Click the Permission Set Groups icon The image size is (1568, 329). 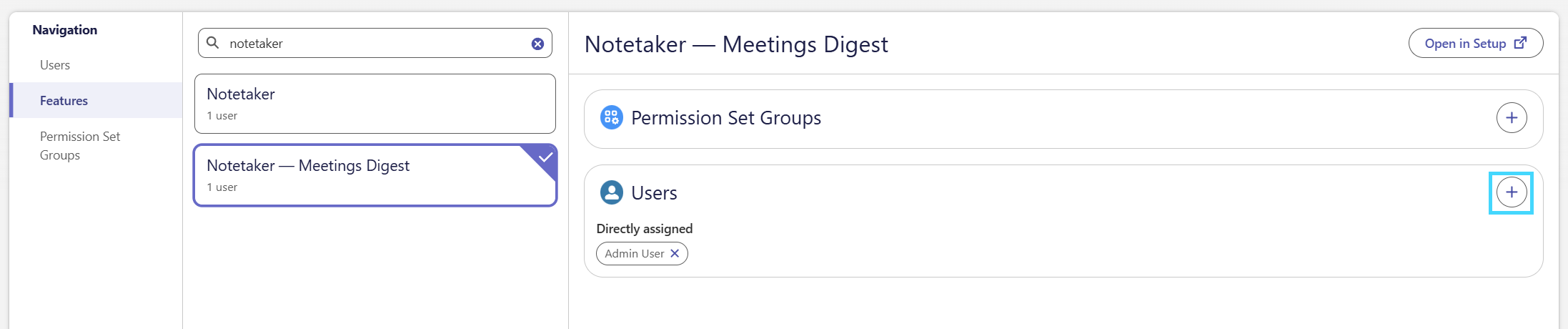pos(611,117)
